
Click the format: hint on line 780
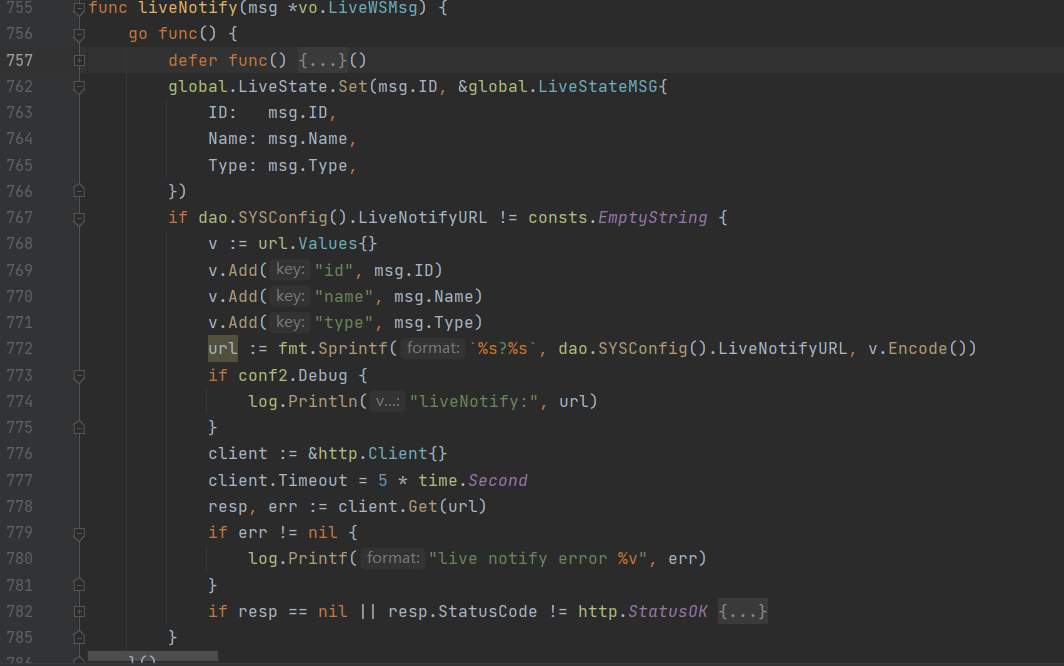[x=393, y=558]
